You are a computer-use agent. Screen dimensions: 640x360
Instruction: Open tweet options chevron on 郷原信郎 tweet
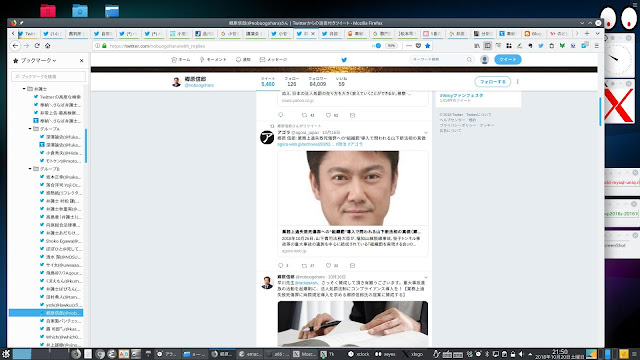pyautogui.click(x=426, y=277)
